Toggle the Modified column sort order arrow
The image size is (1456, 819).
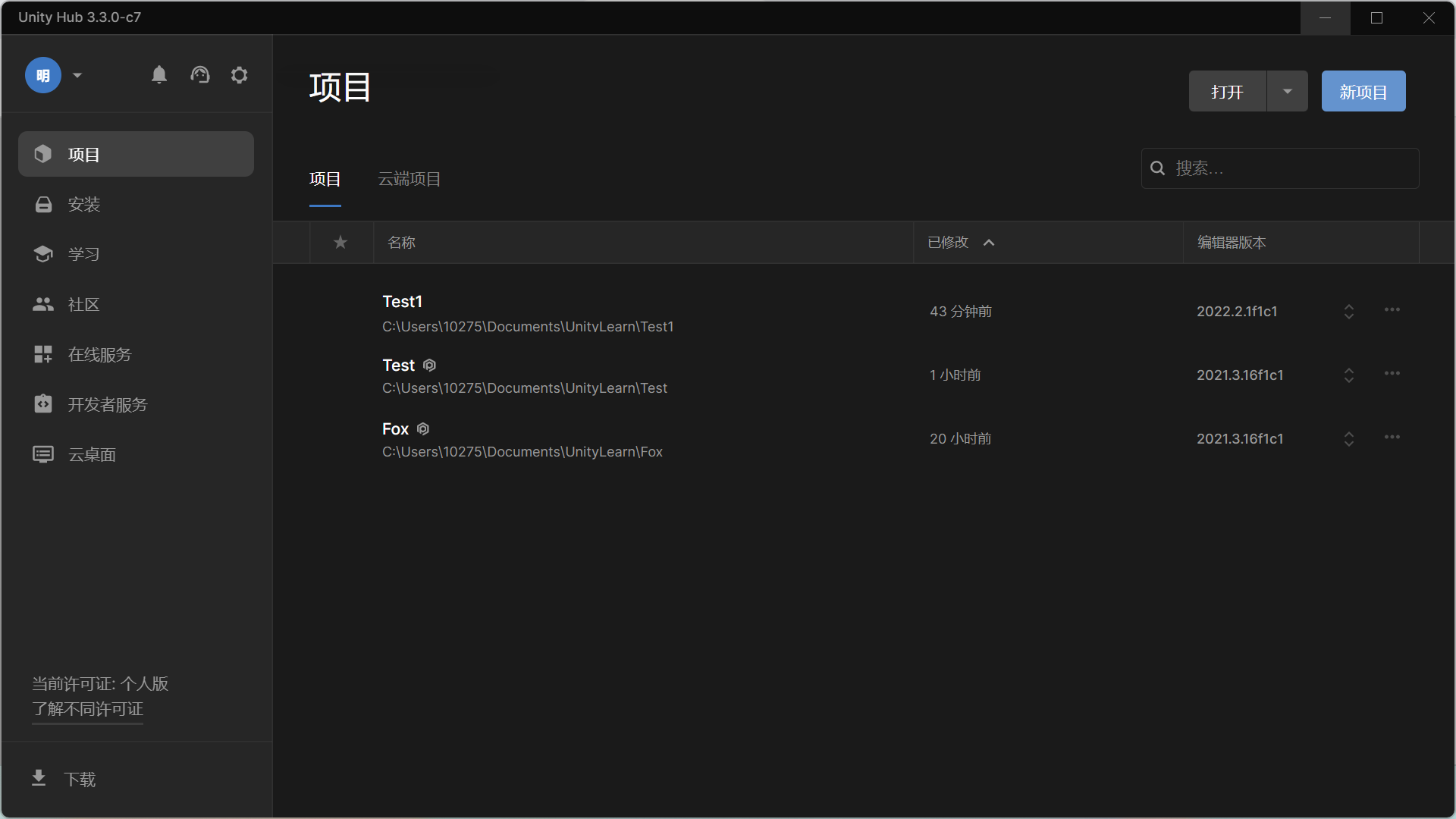click(x=989, y=243)
